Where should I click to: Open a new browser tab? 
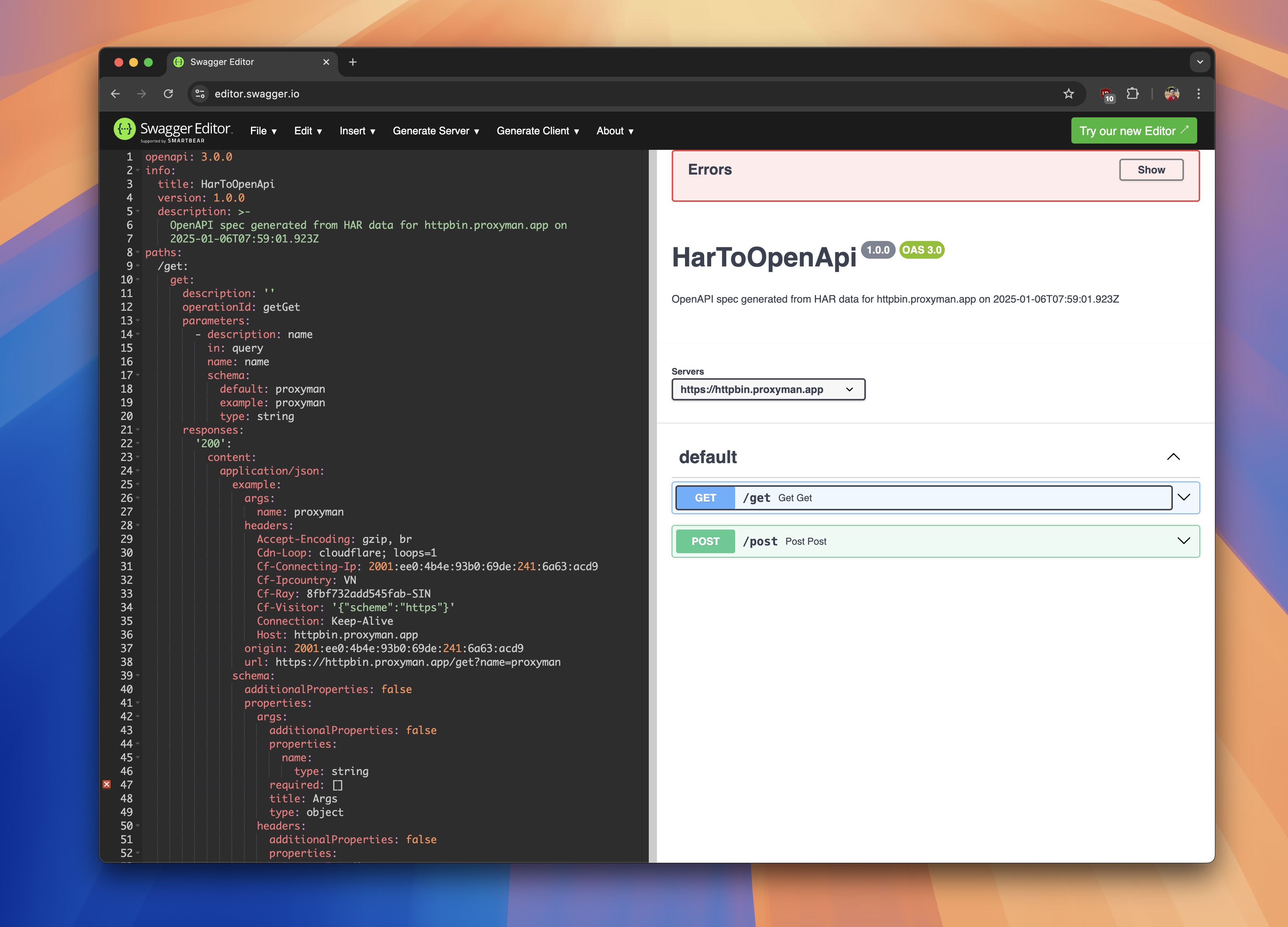(x=353, y=62)
